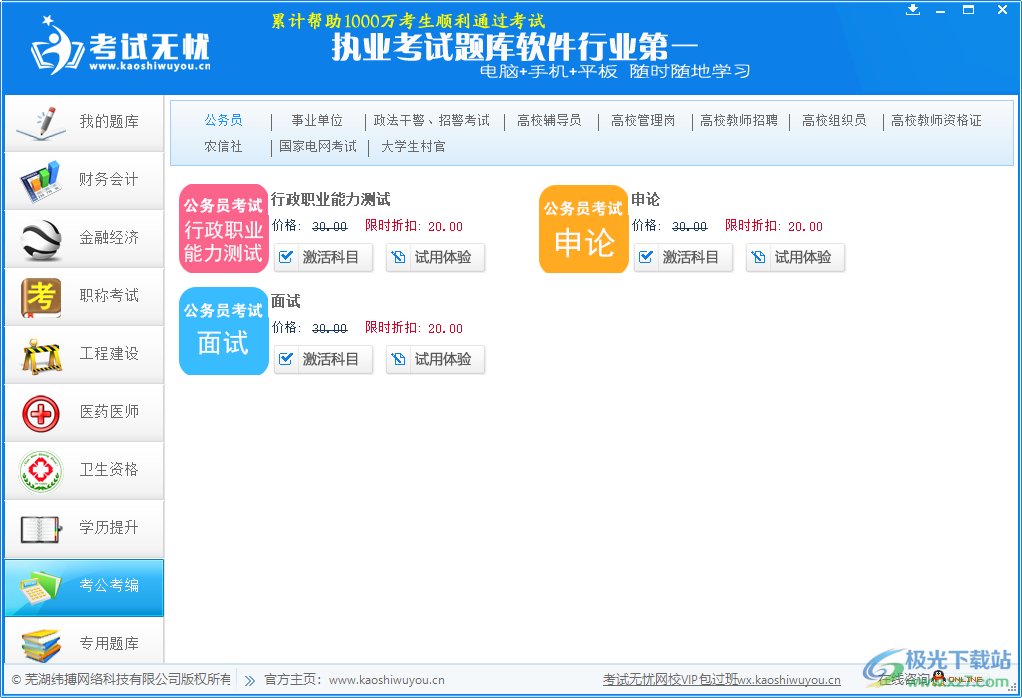1022x698 pixels.
Task: Start trial via 试用体验 under 申论
Action: [x=795, y=257]
